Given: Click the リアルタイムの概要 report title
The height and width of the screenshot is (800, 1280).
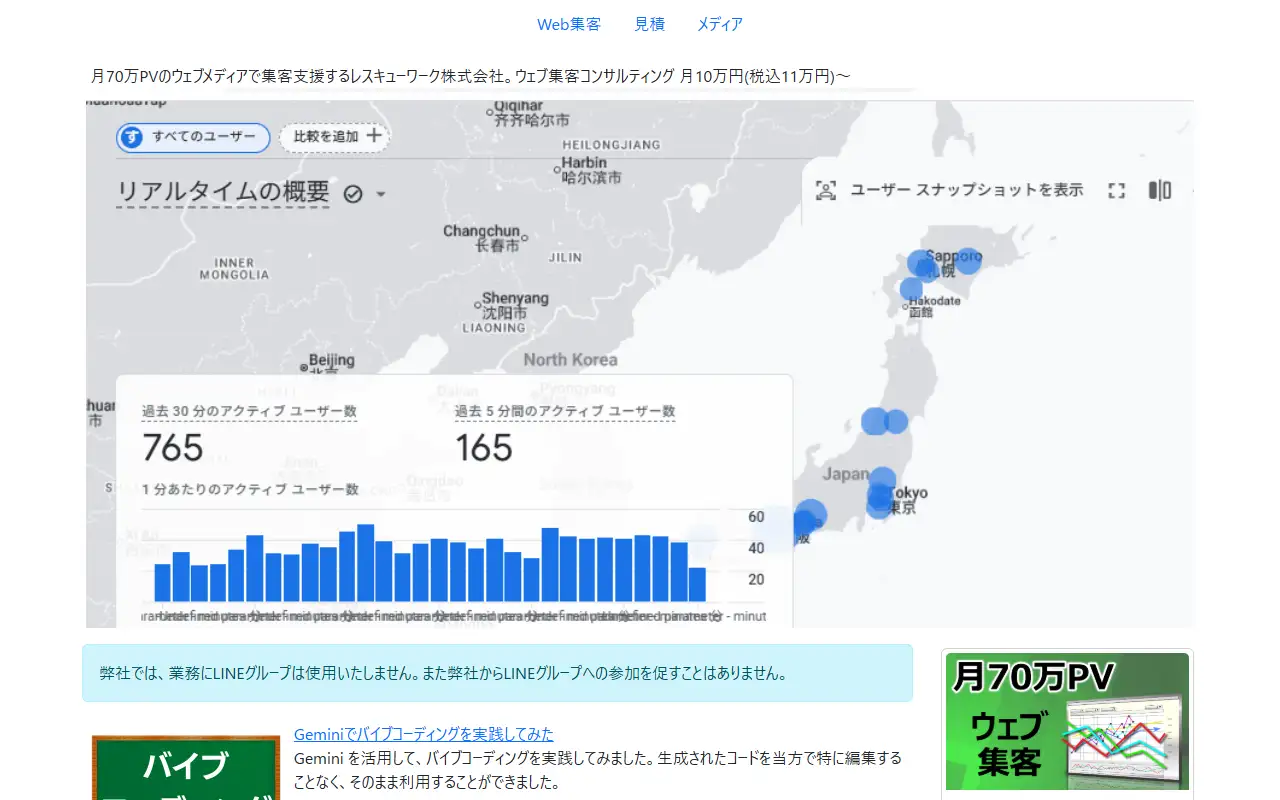Looking at the screenshot, I should pyautogui.click(x=223, y=192).
